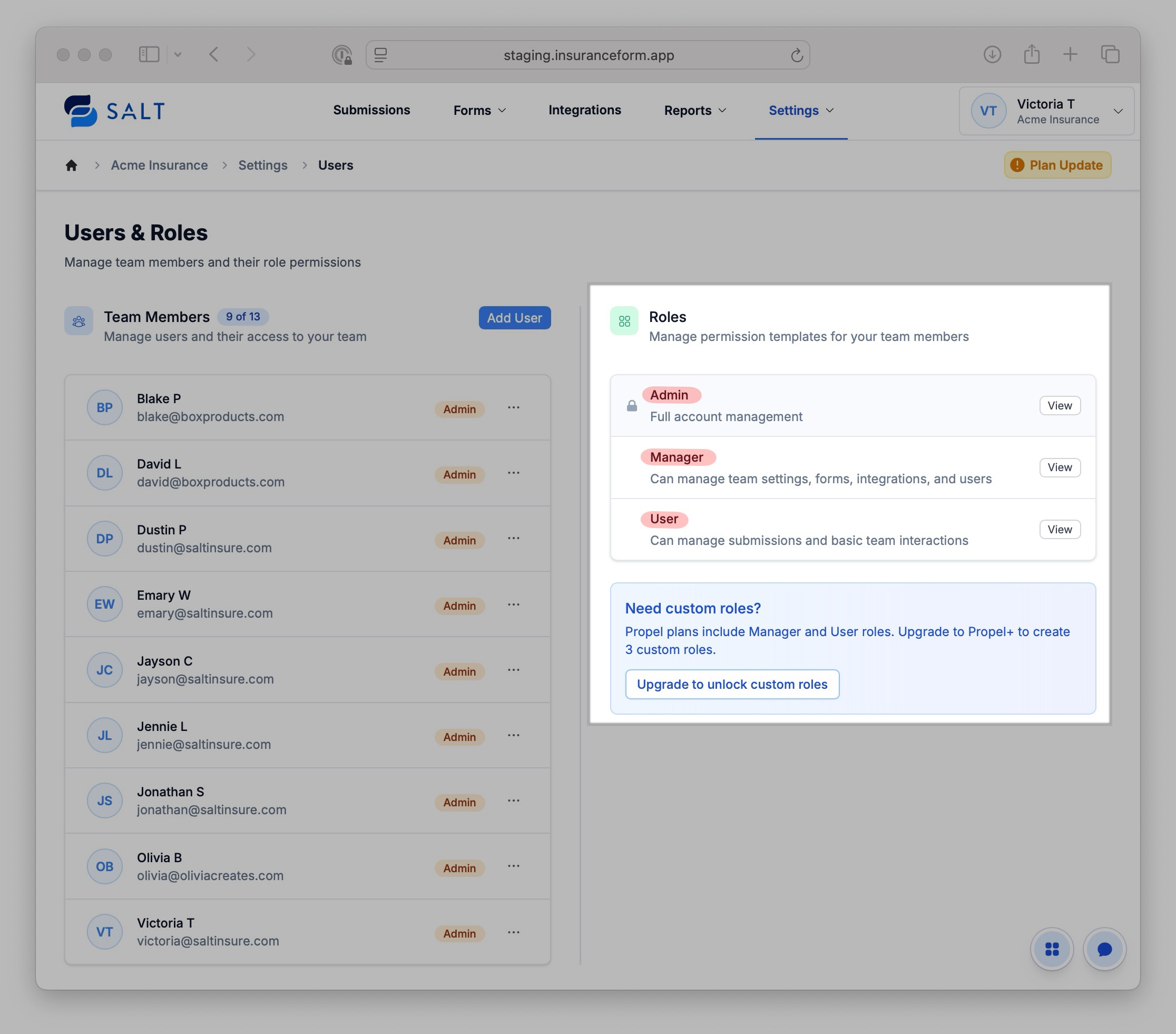Screen dimensions: 1176x1034
Task: Open the Integrations nav item
Action: tap(584, 110)
